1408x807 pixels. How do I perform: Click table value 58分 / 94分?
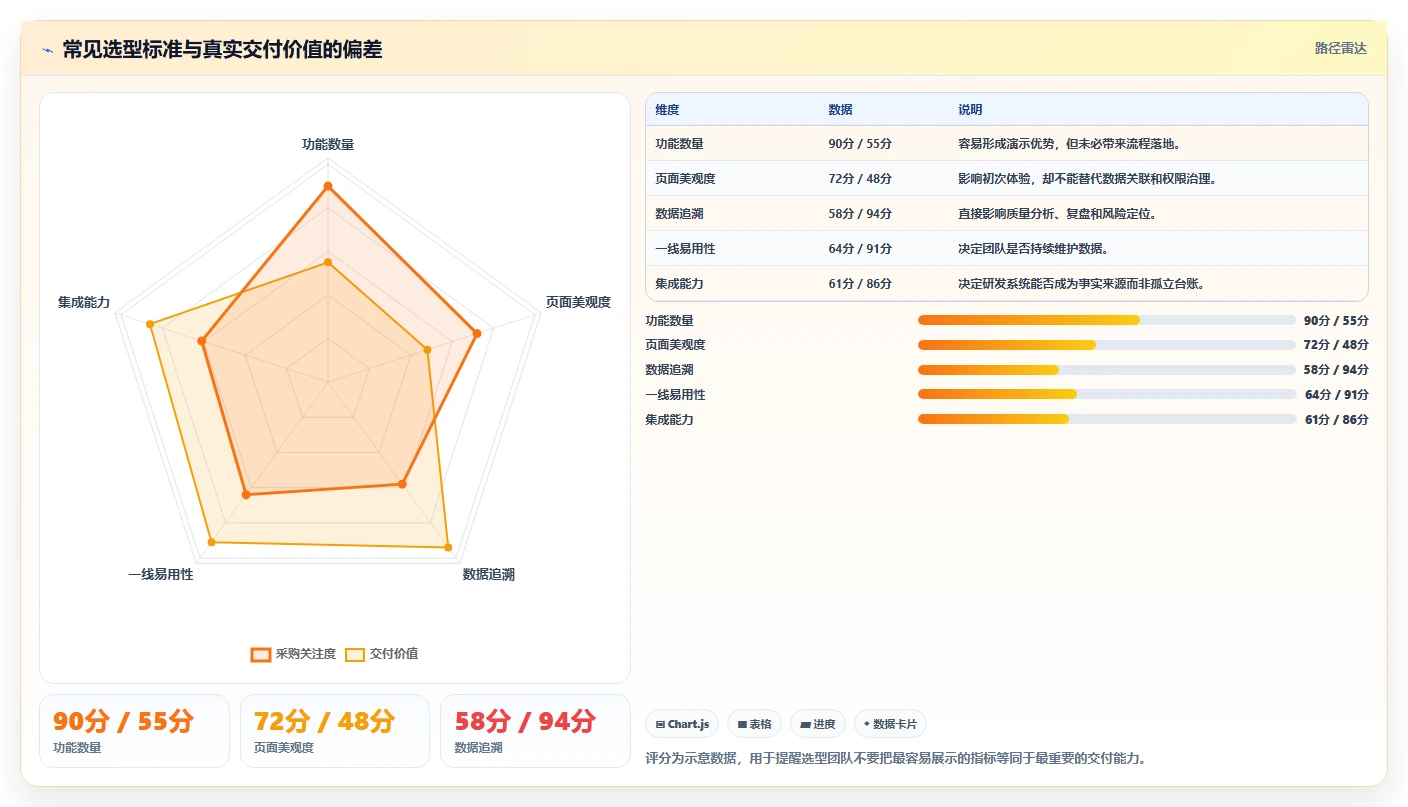click(860, 214)
